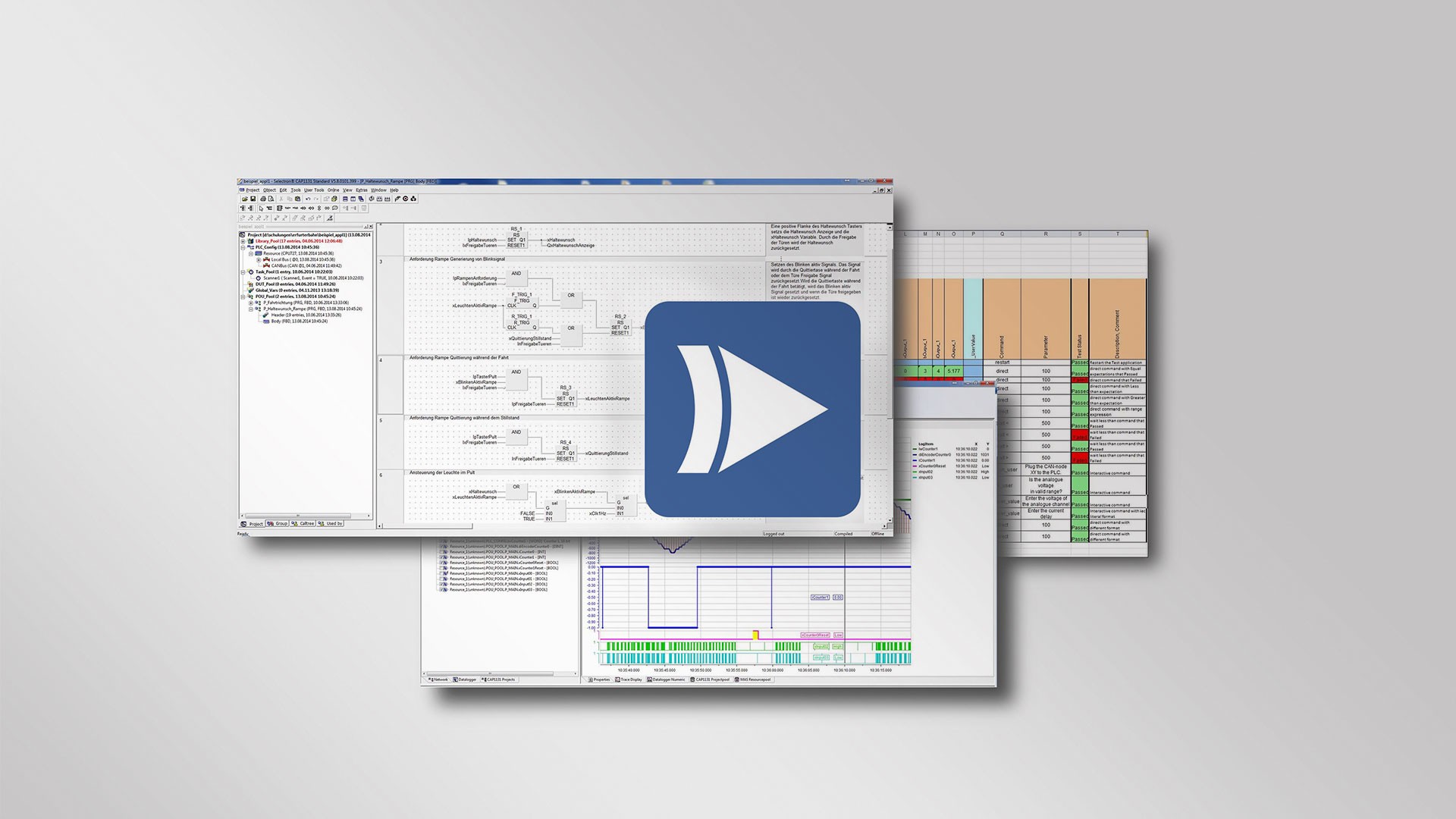Switch to the Calltree tab
Screen dimensions: 1456x819
point(303,523)
